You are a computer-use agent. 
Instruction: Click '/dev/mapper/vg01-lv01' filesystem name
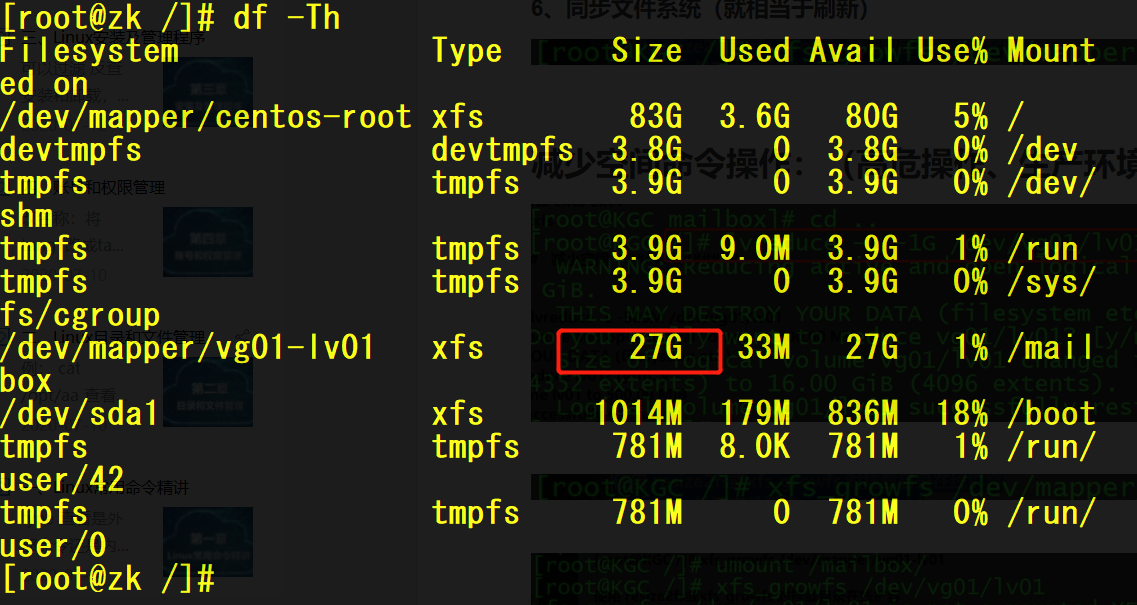coord(187,348)
